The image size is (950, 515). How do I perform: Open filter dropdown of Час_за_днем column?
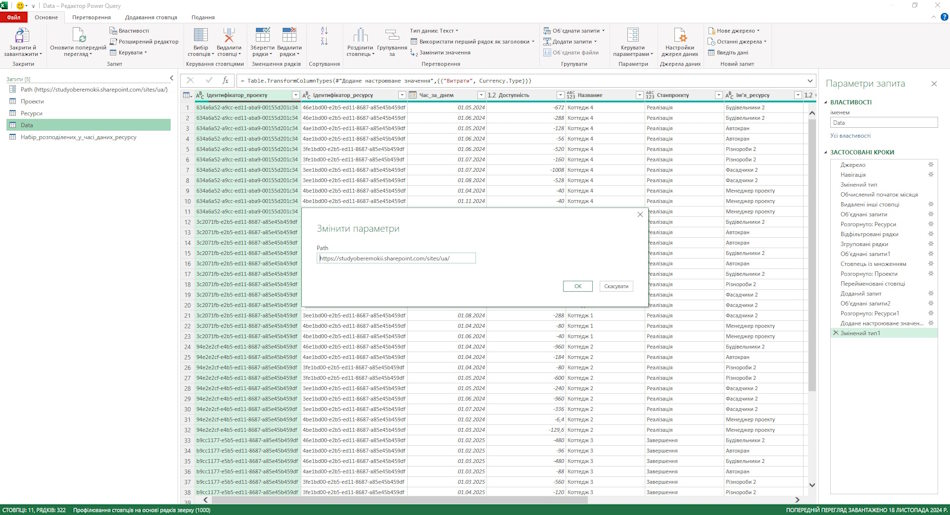[x=481, y=95]
